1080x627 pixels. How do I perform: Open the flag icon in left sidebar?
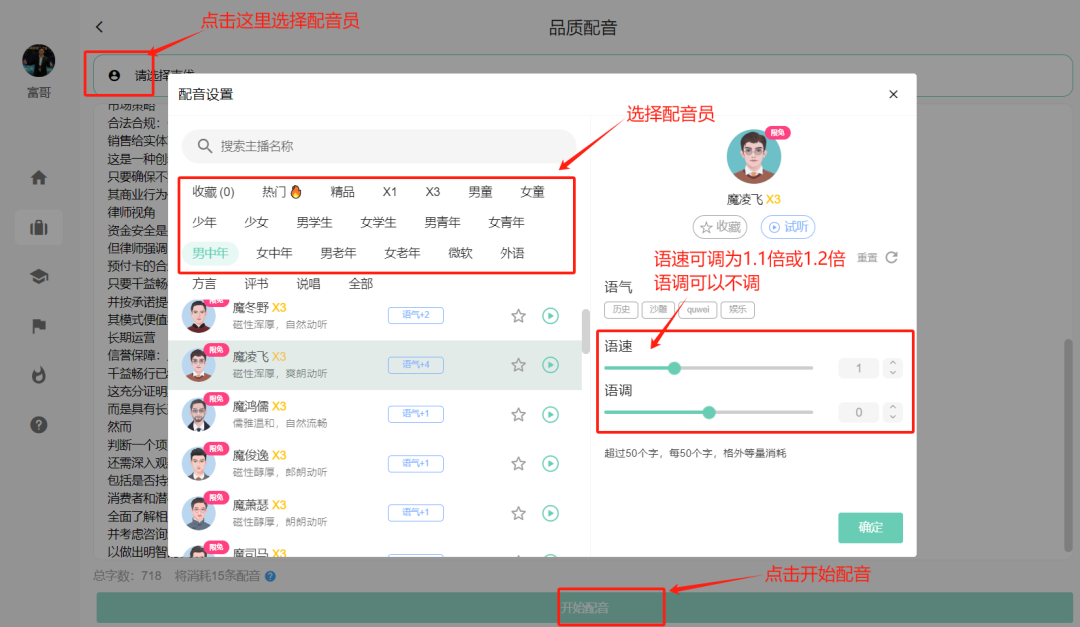(39, 326)
